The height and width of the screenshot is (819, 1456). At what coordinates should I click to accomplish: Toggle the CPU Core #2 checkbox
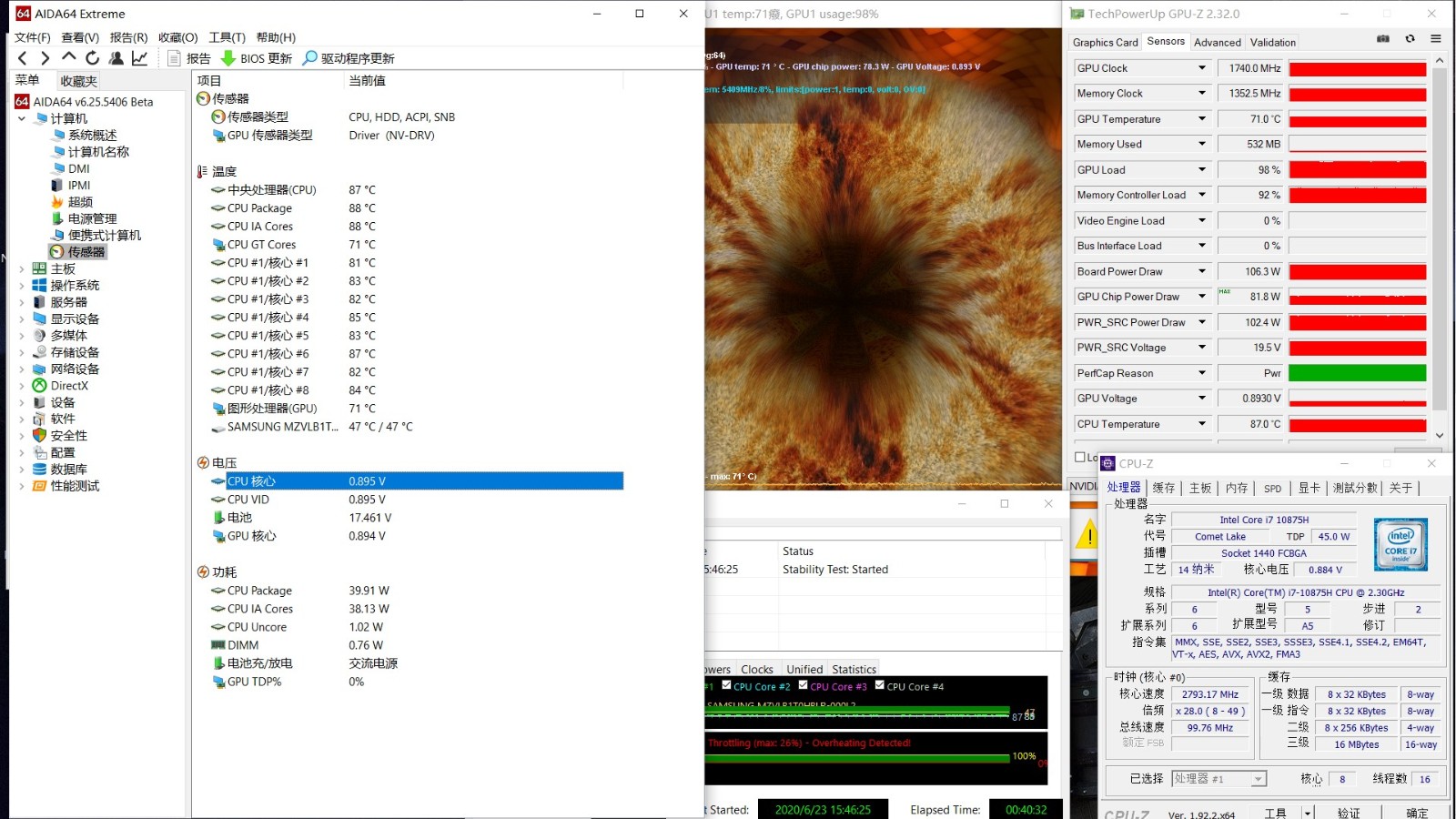coord(726,685)
